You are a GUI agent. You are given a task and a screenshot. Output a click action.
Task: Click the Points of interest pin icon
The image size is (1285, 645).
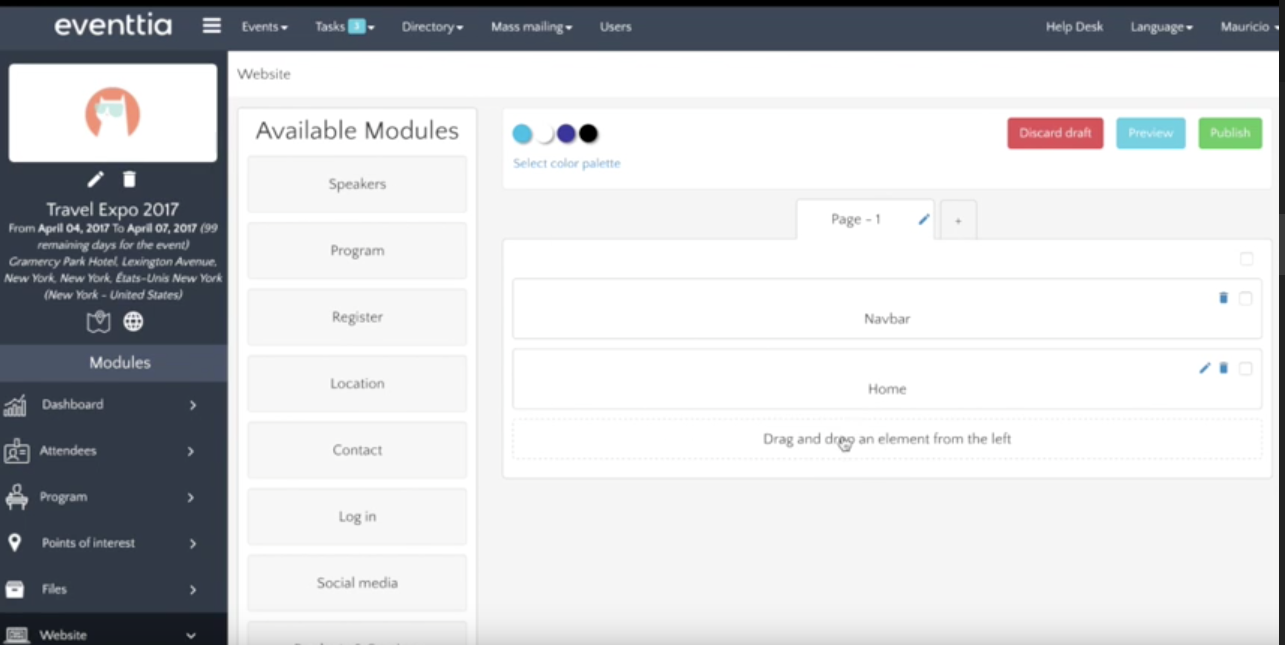click(14, 543)
